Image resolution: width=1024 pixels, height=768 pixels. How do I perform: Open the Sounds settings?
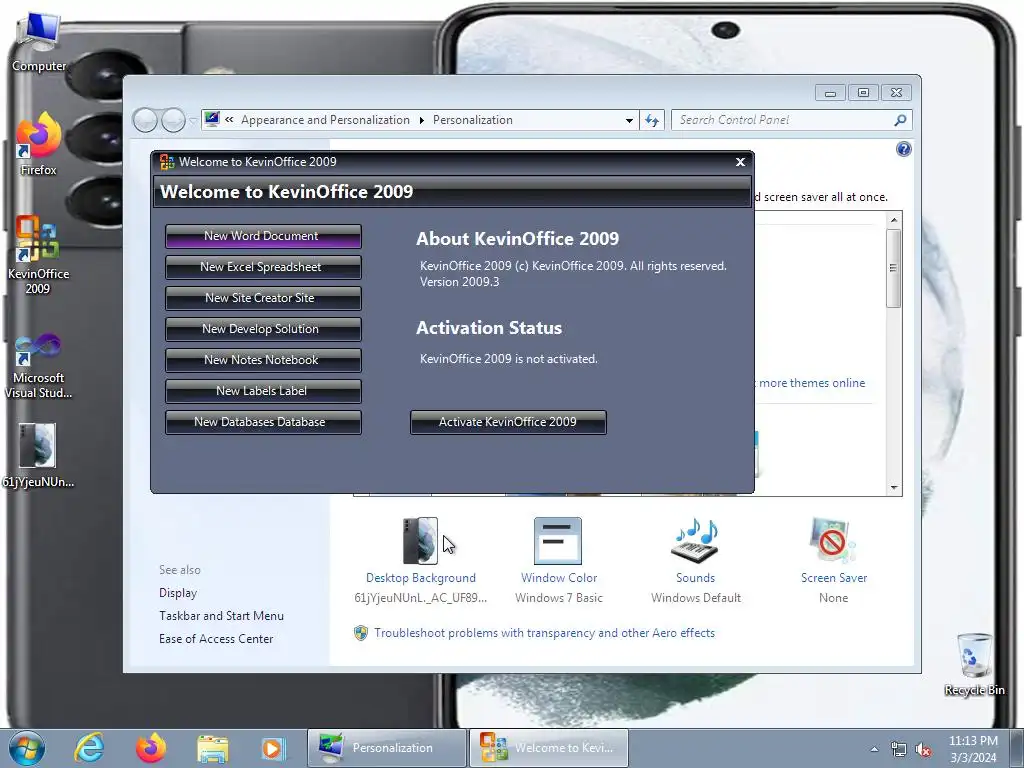(696, 560)
